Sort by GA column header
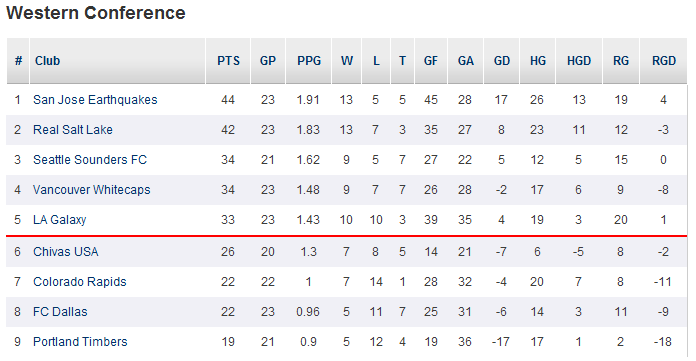Screen dimensions: 696x361 [x=466, y=61]
